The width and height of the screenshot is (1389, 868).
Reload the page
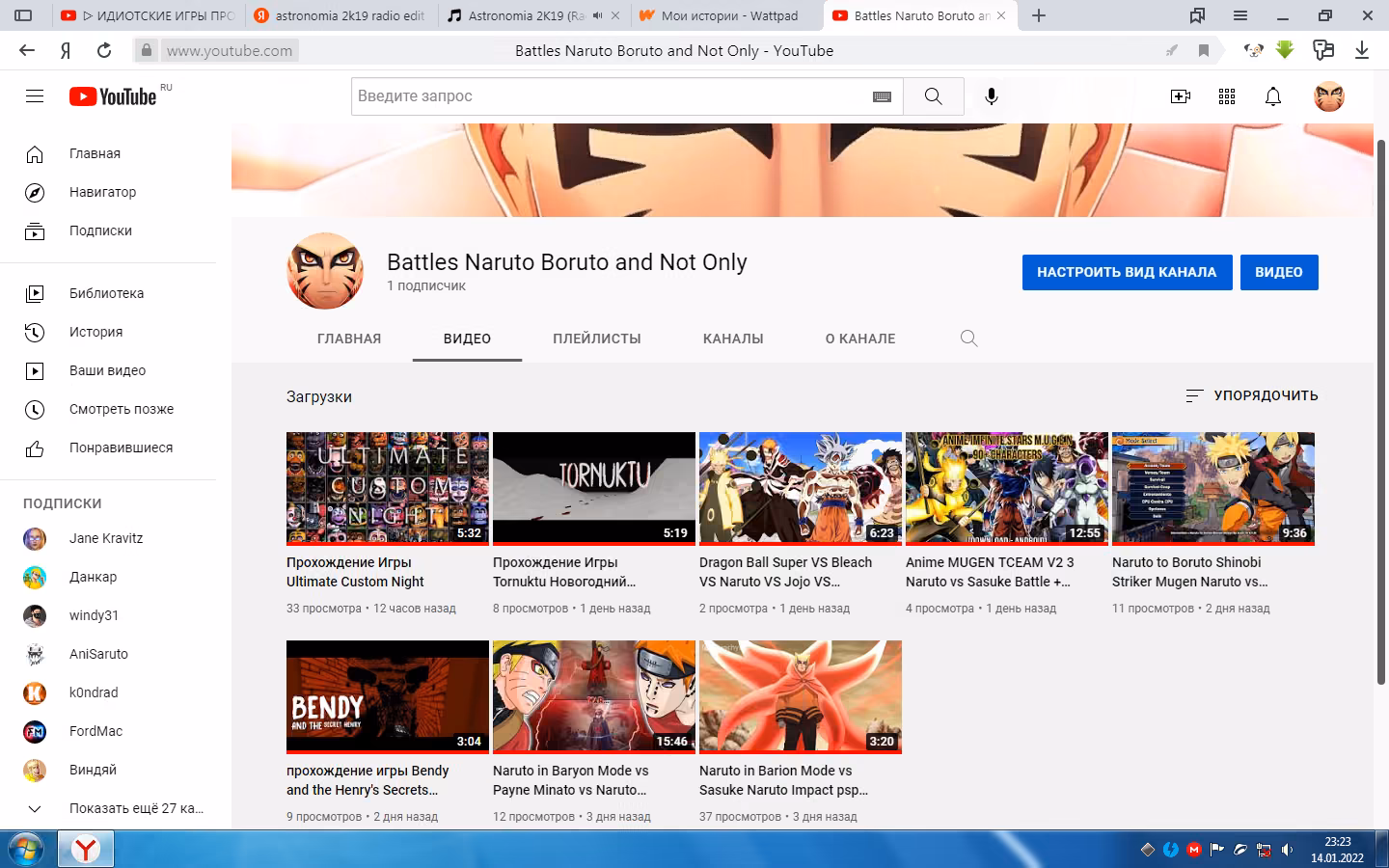point(104,50)
